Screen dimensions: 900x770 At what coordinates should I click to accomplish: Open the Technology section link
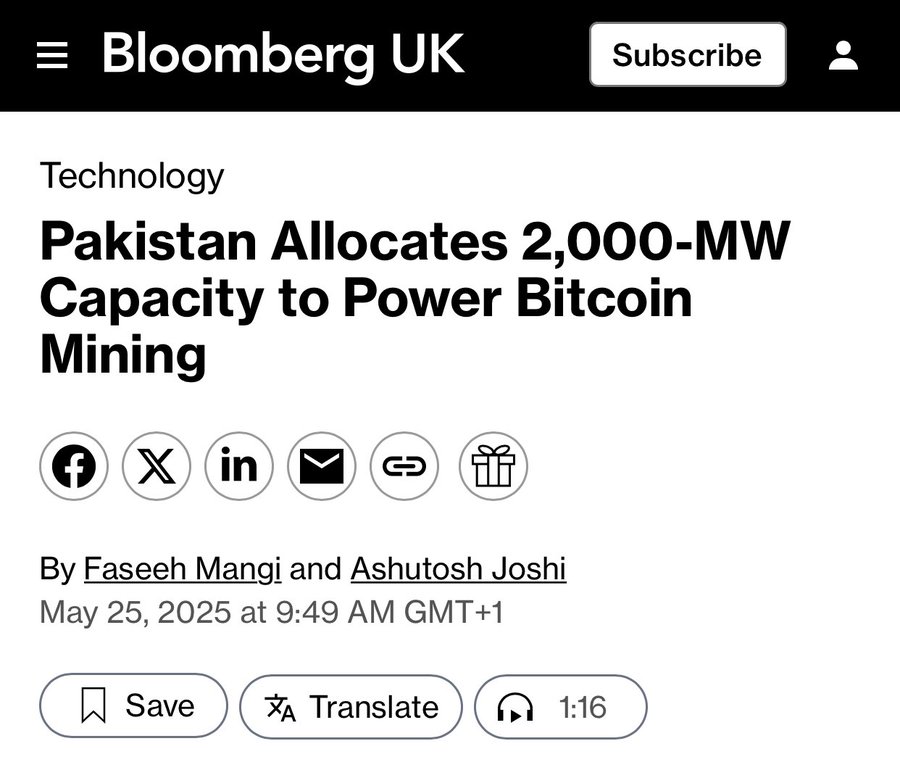point(132,176)
